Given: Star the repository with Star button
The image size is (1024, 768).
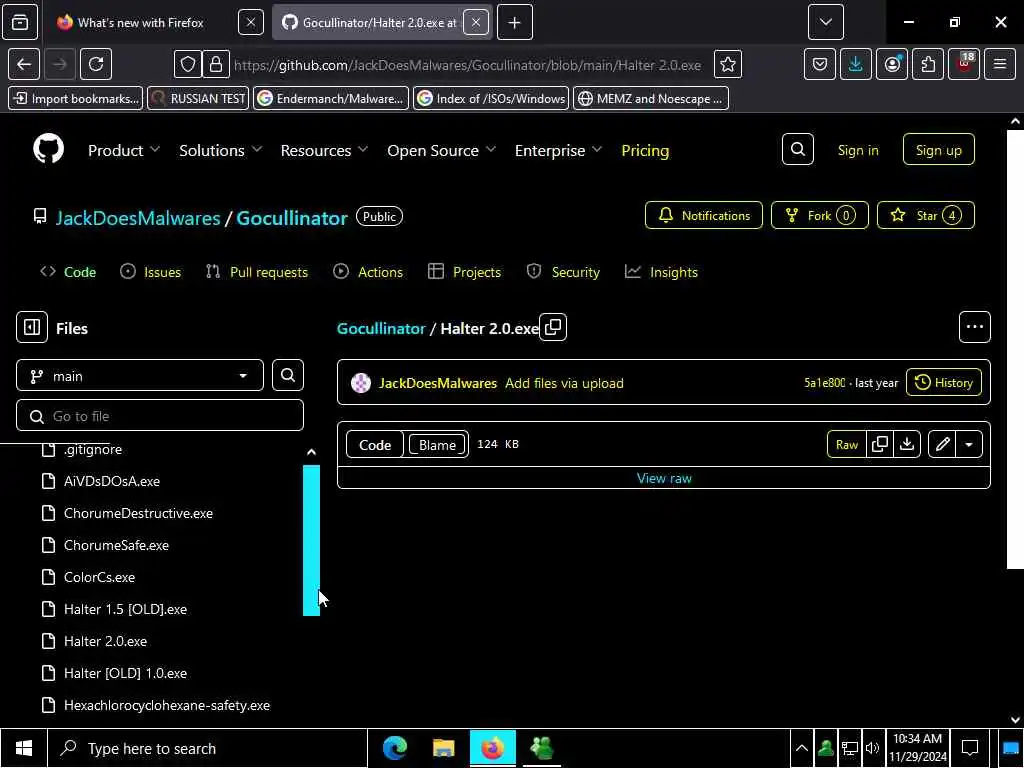Looking at the screenshot, I should 925,215.
